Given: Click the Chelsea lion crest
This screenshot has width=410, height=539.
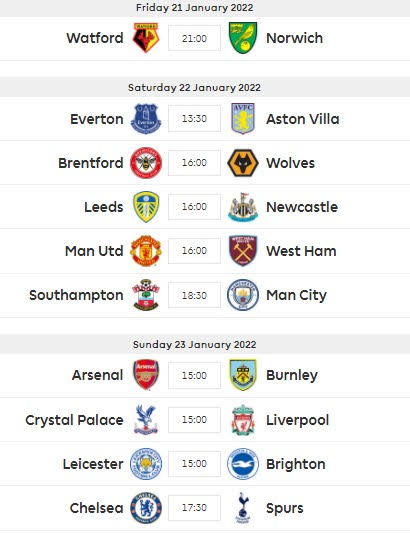Looking at the screenshot, I should pyautogui.click(x=146, y=508).
